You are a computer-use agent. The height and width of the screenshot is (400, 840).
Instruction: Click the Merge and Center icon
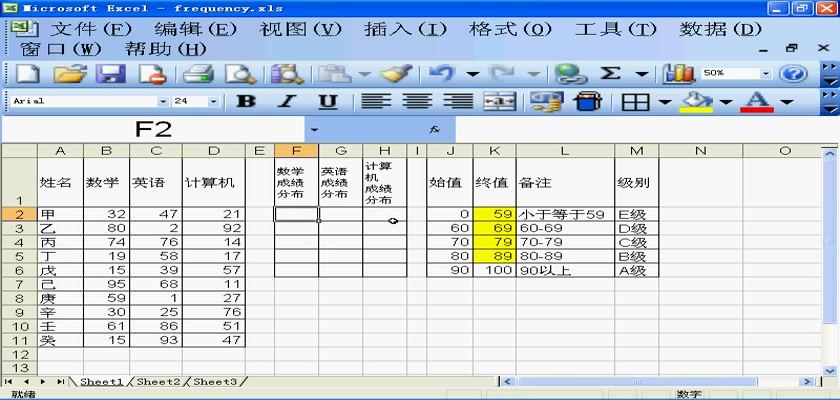point(497,102)
